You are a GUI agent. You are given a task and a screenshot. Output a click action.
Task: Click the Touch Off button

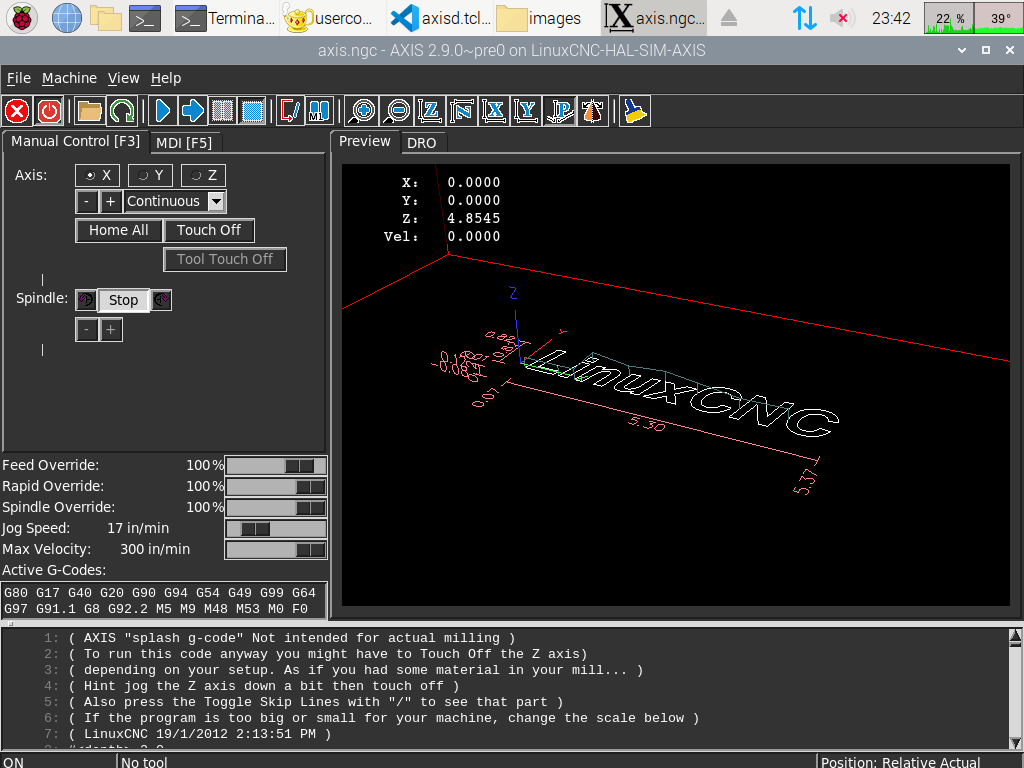pyautogui.click(x=208, y=231)
